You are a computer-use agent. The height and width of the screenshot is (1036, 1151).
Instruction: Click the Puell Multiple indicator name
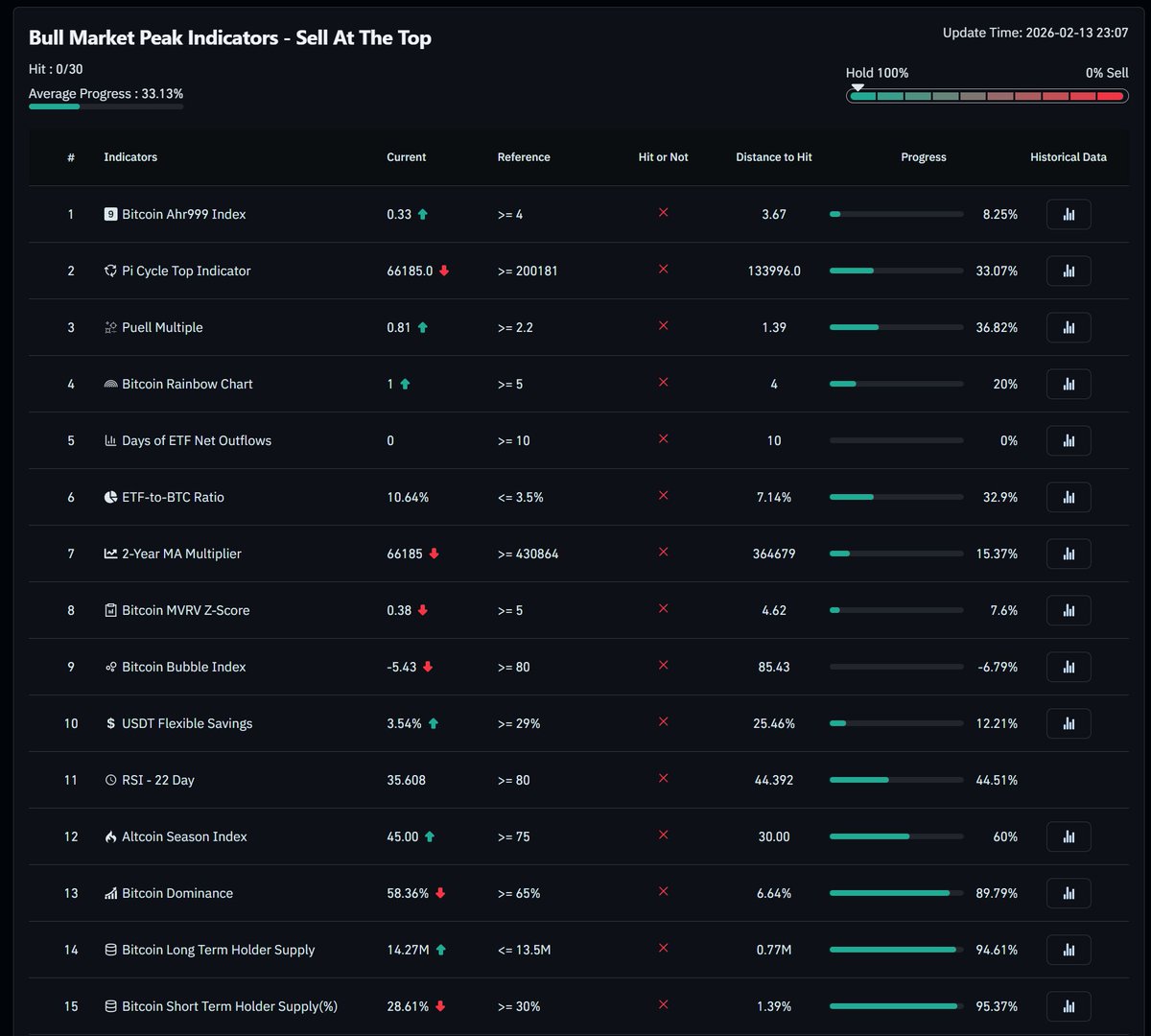(x=162, y=327)
